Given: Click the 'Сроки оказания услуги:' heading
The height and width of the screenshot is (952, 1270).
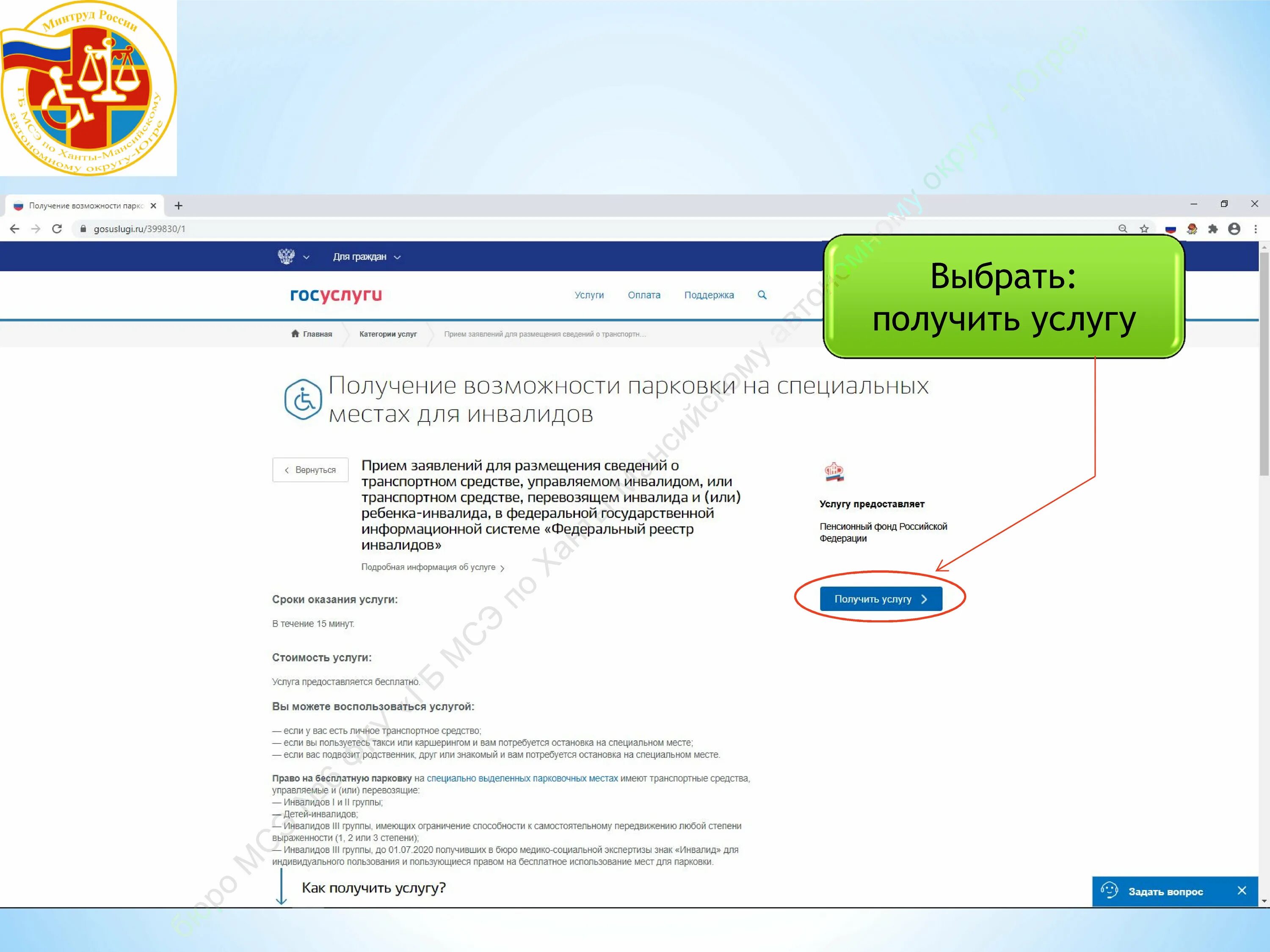Looking at the screenshot, I should point(335,600).
